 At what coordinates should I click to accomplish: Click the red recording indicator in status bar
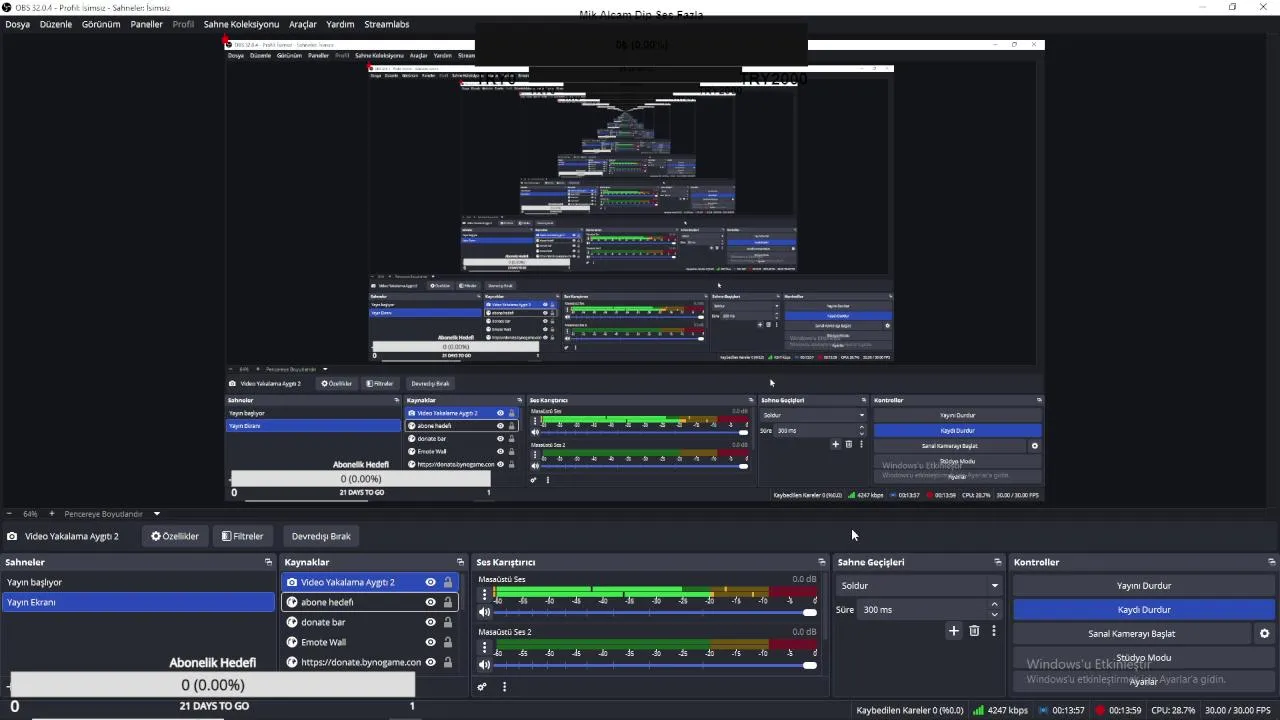pyautogui.click(x=1100, y=711)
